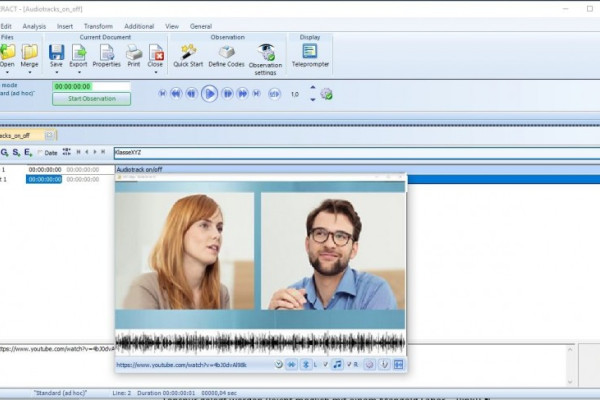Go to the first event in list navigation

coord(78,152)
